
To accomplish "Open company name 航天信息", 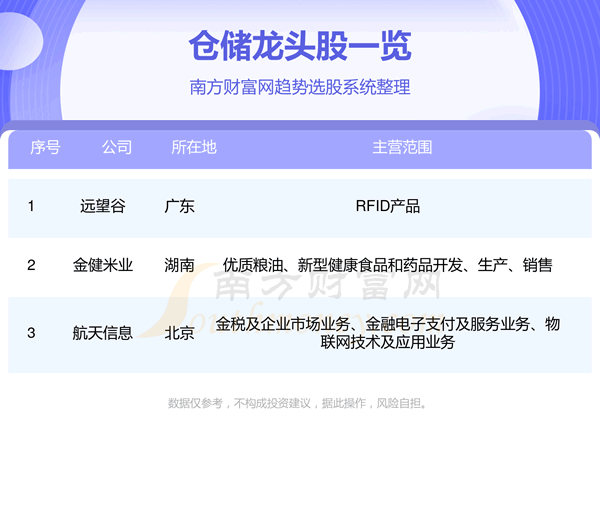I will pyautogui.click(x=103, y=333).
